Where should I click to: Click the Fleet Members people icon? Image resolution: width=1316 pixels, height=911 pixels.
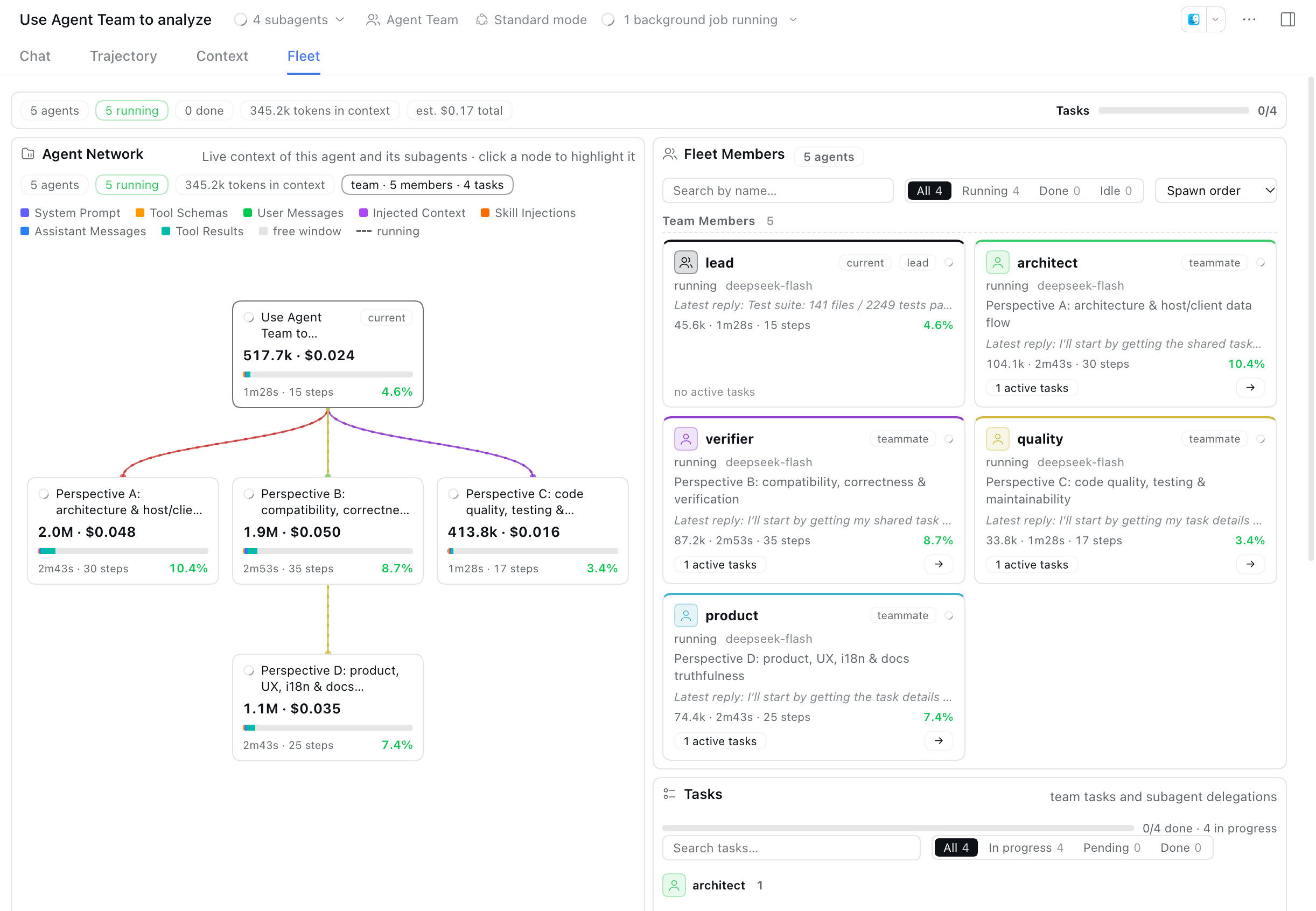tap(670, 153)
